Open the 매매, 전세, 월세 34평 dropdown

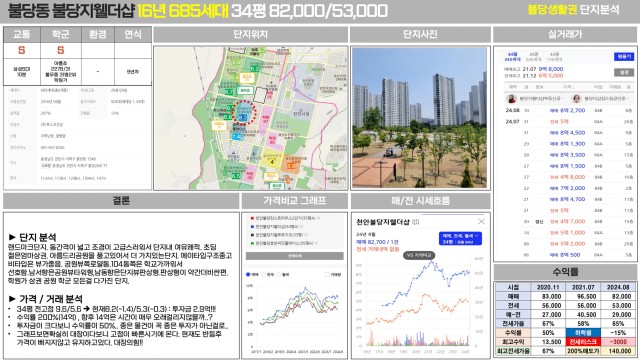(460, 238)
